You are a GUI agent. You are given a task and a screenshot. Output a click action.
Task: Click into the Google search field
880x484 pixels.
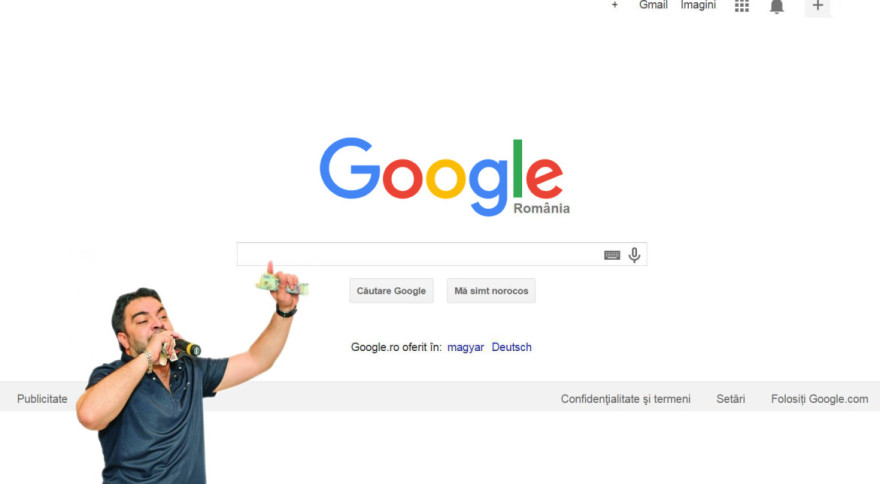pos(418,254)
